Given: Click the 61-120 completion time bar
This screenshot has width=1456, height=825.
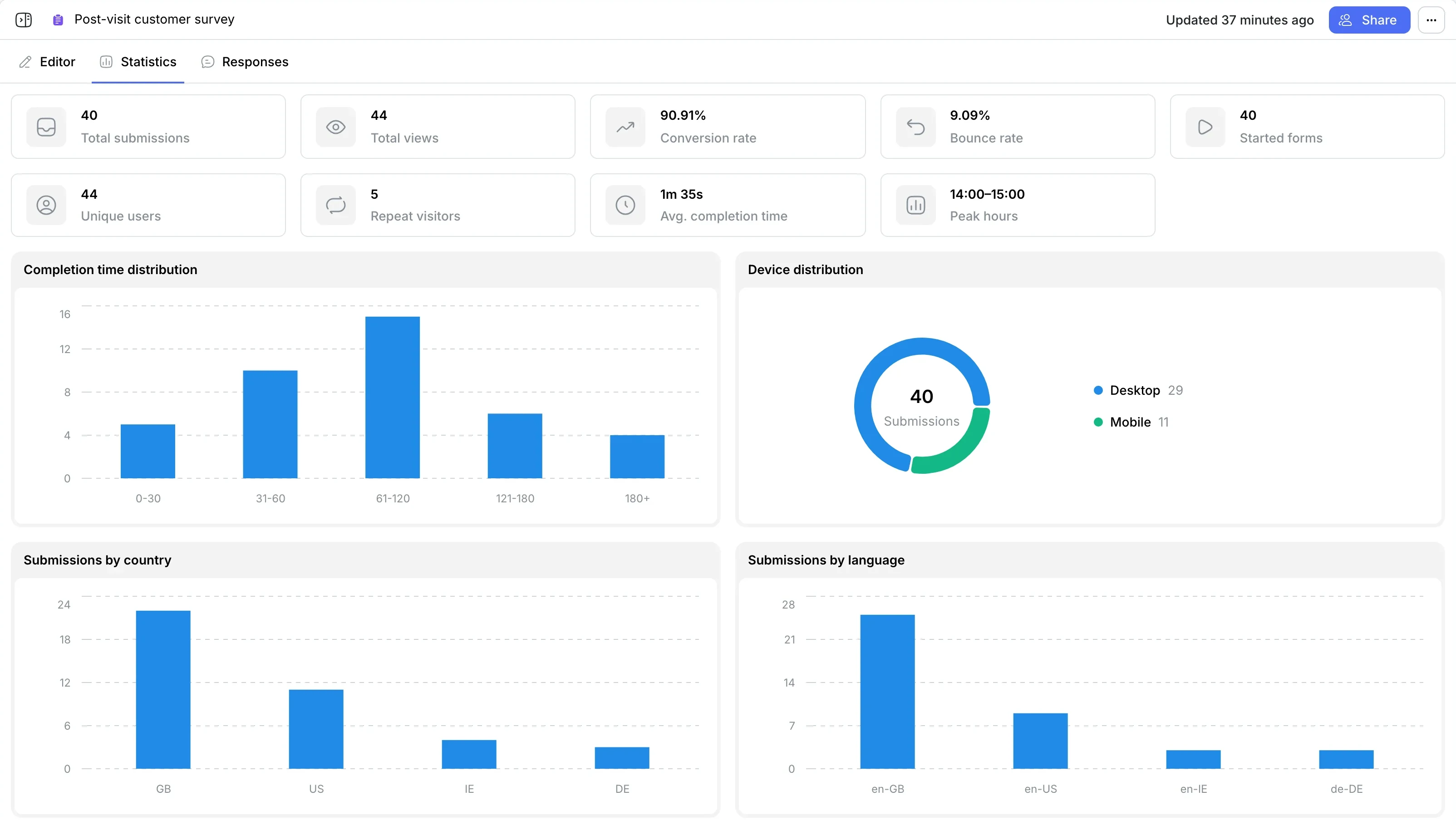Looking at the screenshot, I should tap(393, 397).
